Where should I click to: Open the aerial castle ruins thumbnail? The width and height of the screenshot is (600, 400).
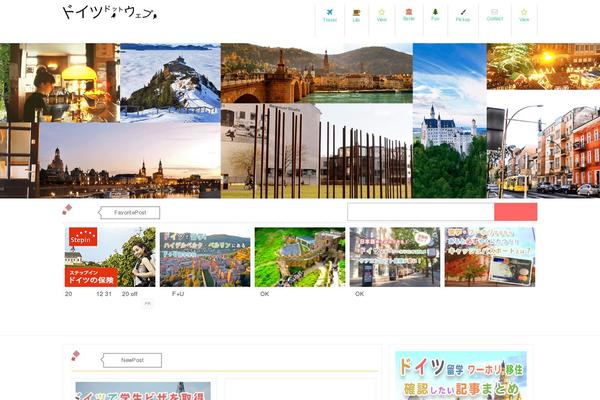pyautogui.click(x=300, y=257)
